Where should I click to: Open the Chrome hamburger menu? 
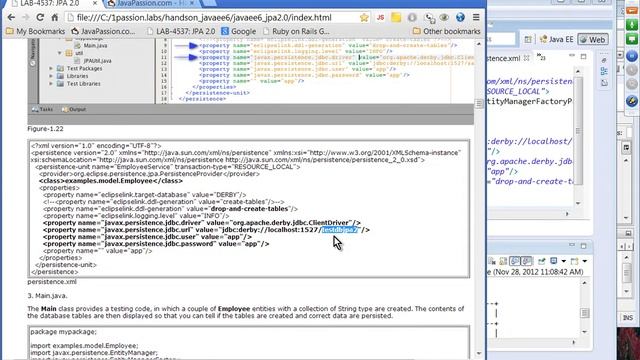click(x=476, y=18)
